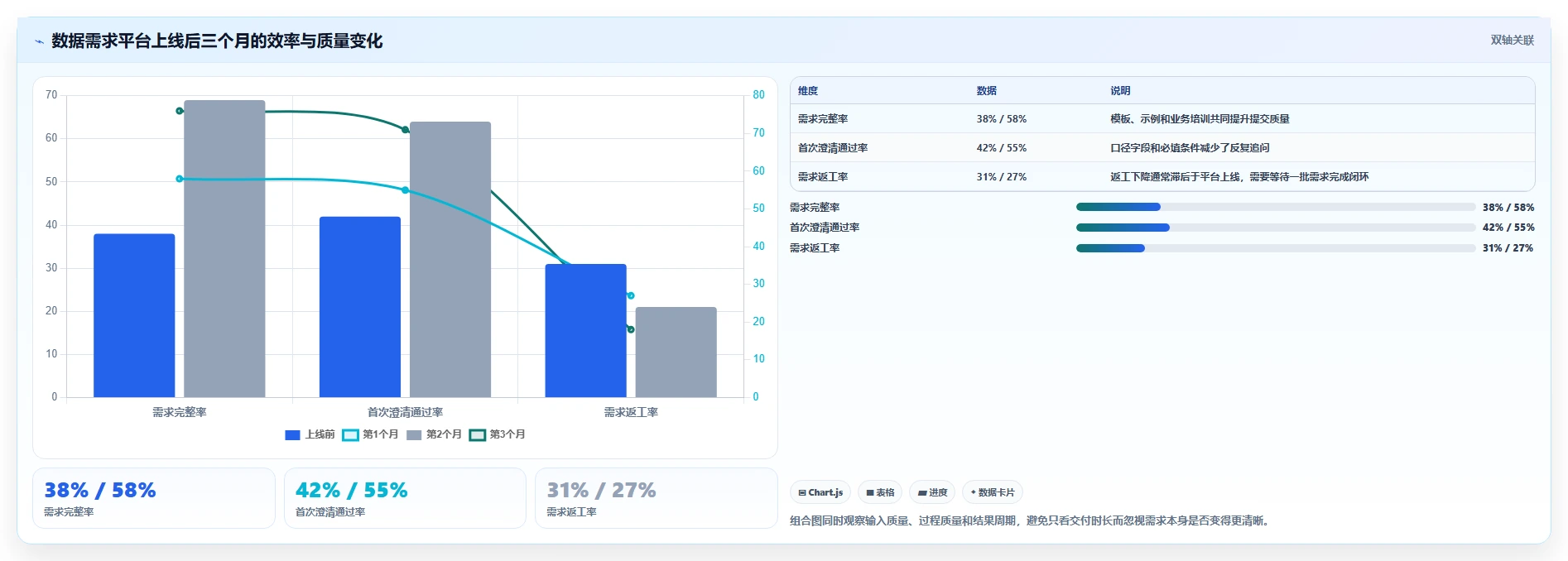Click the 42% / 55% value in the table
The height and width of the screenshot is (561, 1568).
click(1002, 148)
